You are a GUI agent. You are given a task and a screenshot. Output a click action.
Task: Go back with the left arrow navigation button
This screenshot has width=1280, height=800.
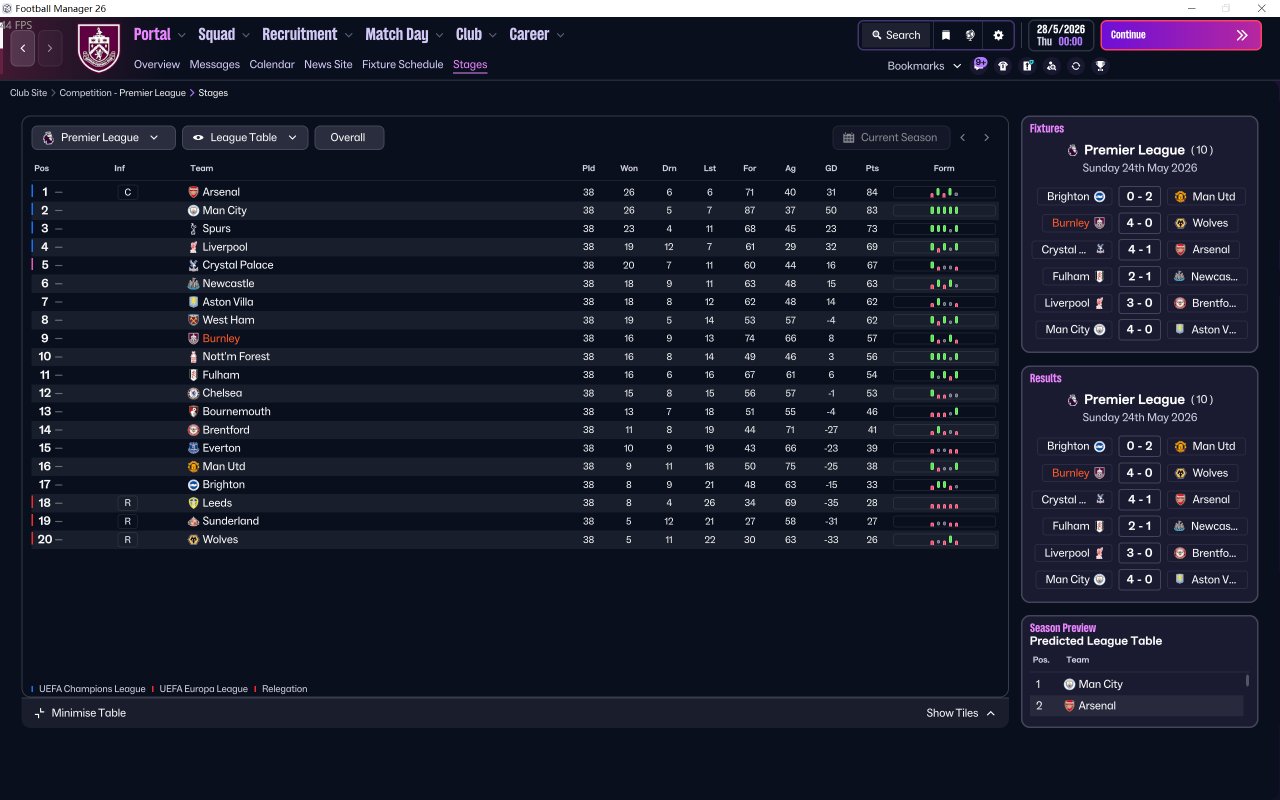click(x=23, y=48)
